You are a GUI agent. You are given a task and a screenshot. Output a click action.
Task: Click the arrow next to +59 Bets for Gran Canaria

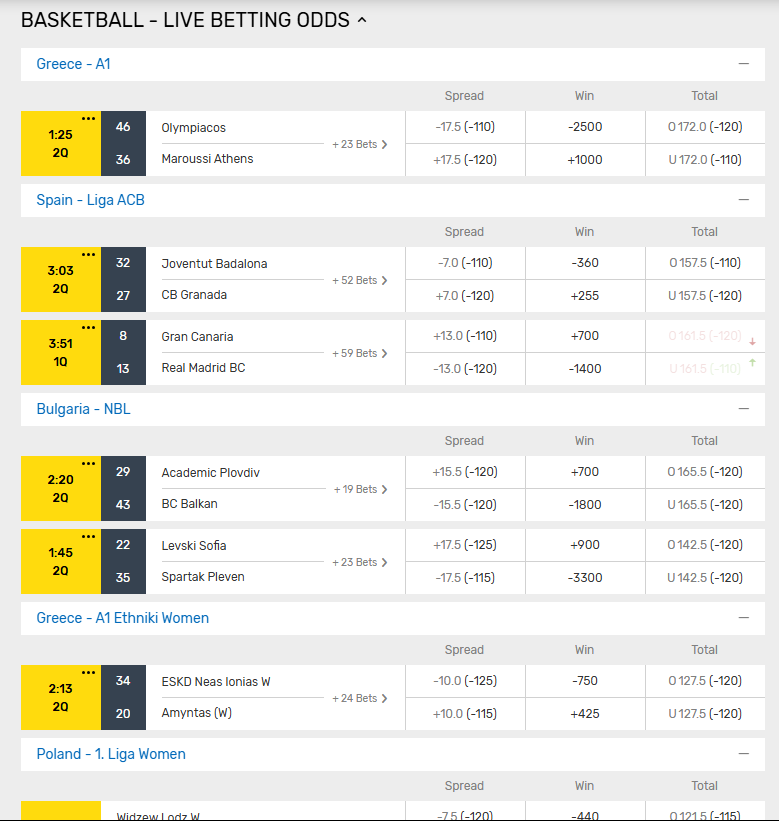click(384, 353)
